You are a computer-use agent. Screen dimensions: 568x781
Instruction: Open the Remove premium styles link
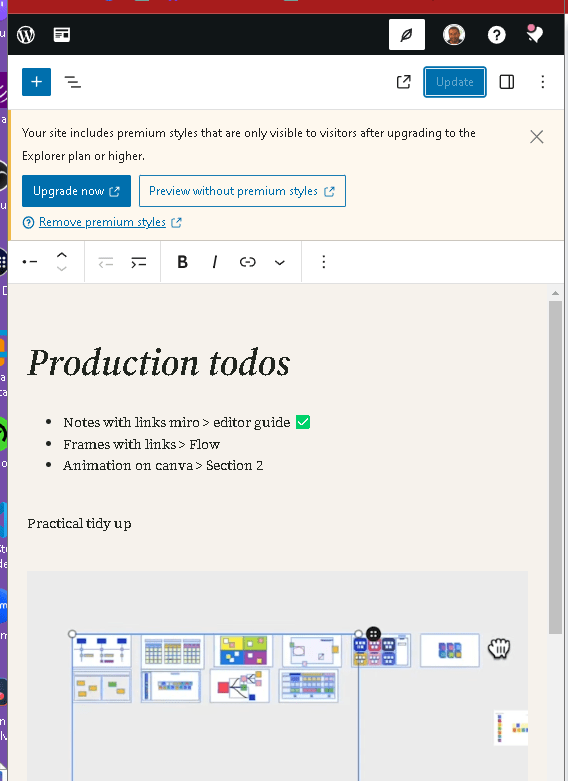point(102,222)
